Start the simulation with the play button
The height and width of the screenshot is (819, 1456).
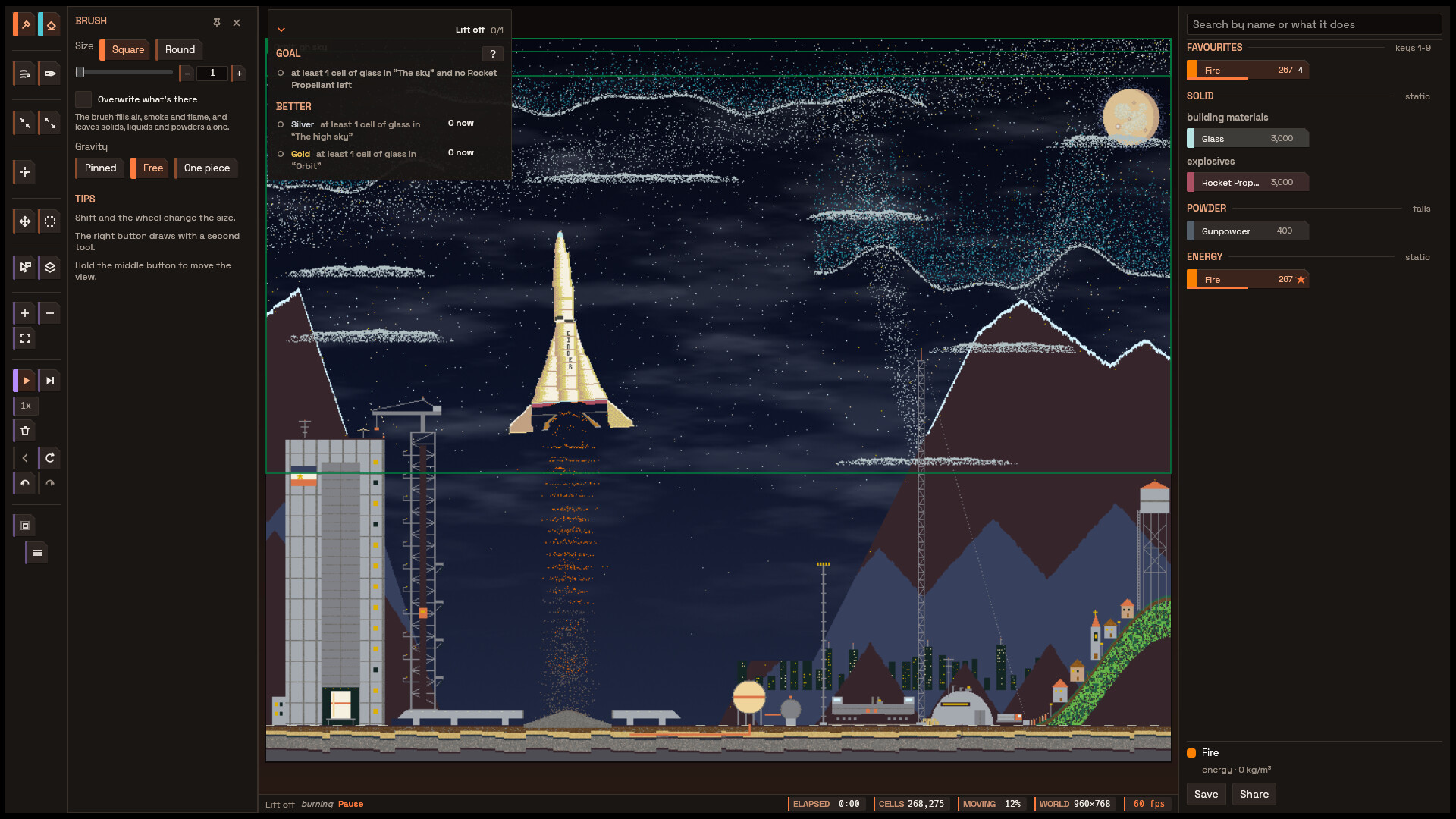(x=25, y=381)
